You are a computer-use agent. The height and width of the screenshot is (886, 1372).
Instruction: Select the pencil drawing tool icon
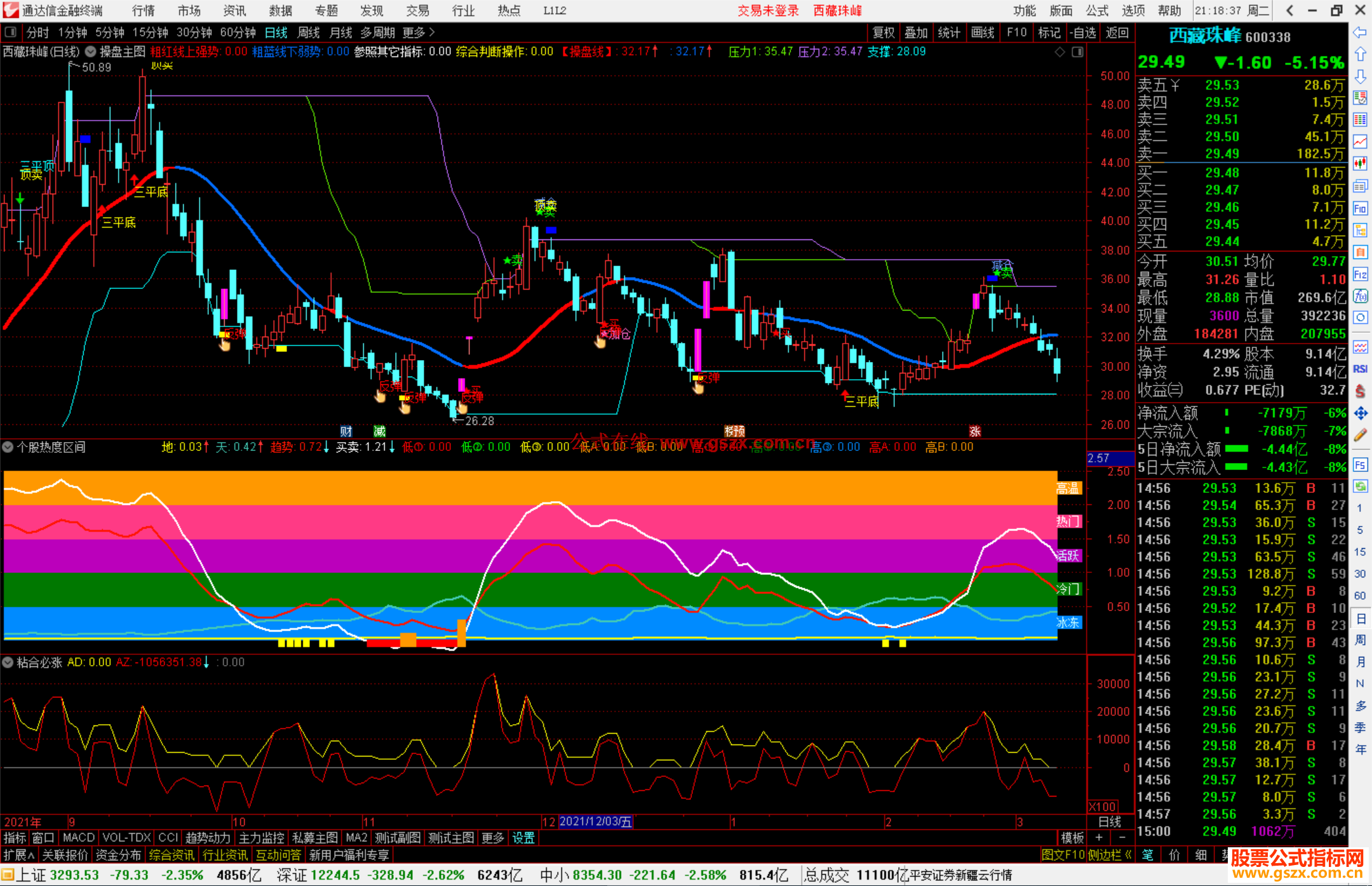tap(1360, 436)
